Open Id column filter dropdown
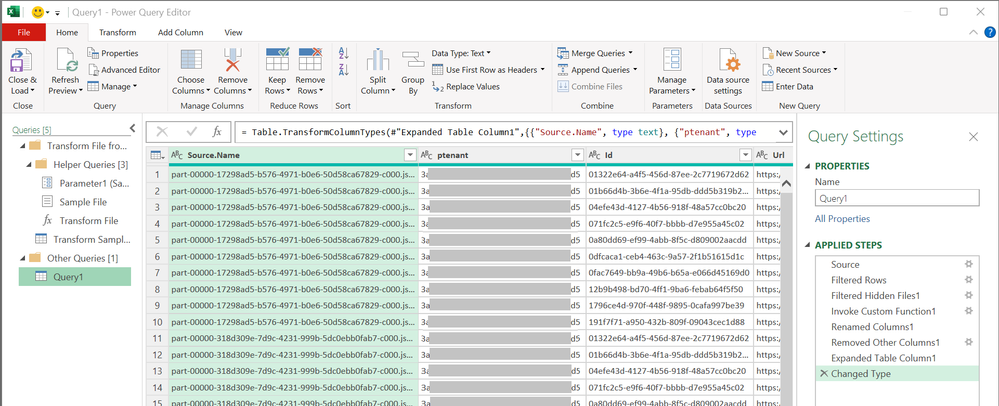999x406 pixels. point(745,155)
